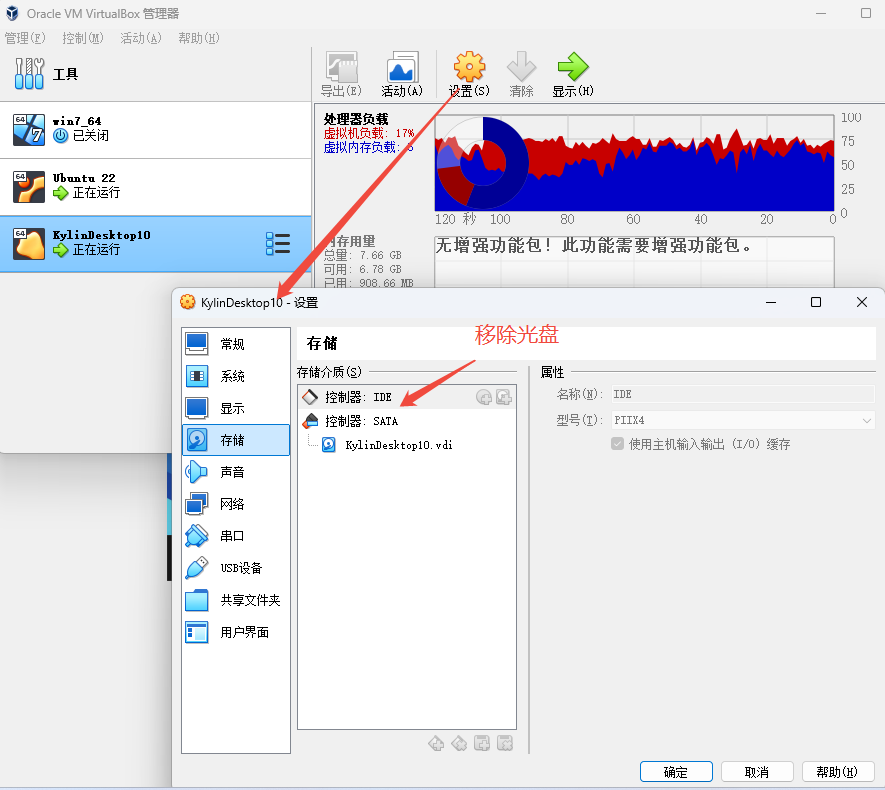
Task: Open the 帮助(H) menu in menu bar
Action: coord(199,38)
